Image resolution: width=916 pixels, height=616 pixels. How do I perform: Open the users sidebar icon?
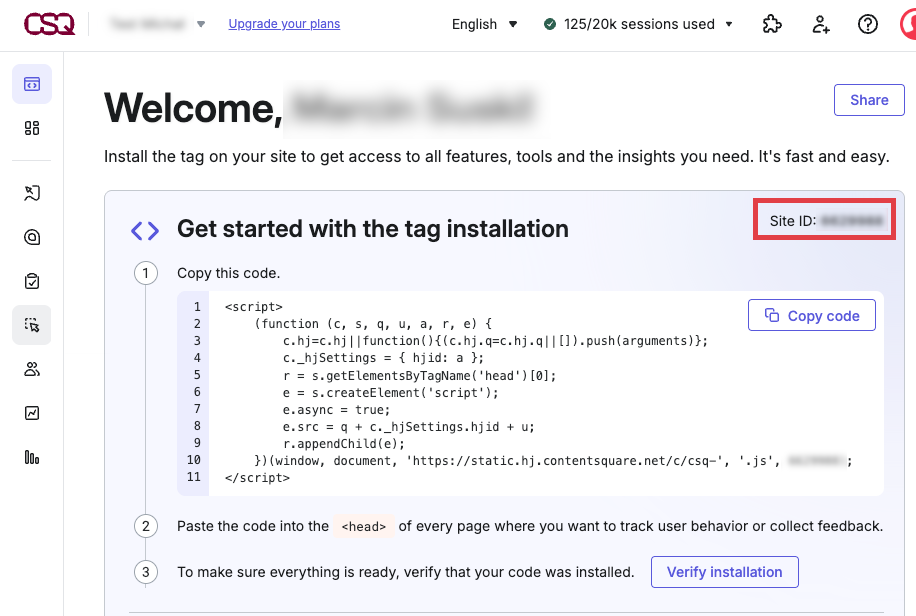point(32,369)
